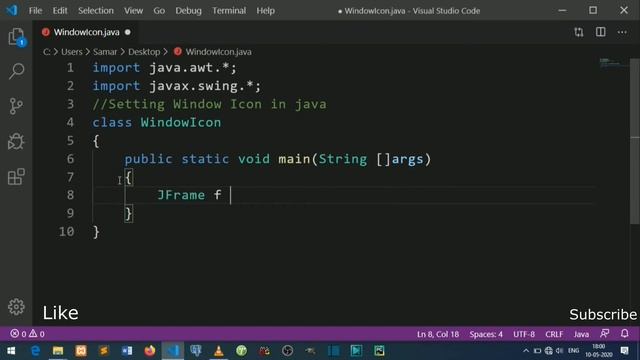The image size is (640, 360).
Task: Open the Source Control view
Action: (16, 106)
